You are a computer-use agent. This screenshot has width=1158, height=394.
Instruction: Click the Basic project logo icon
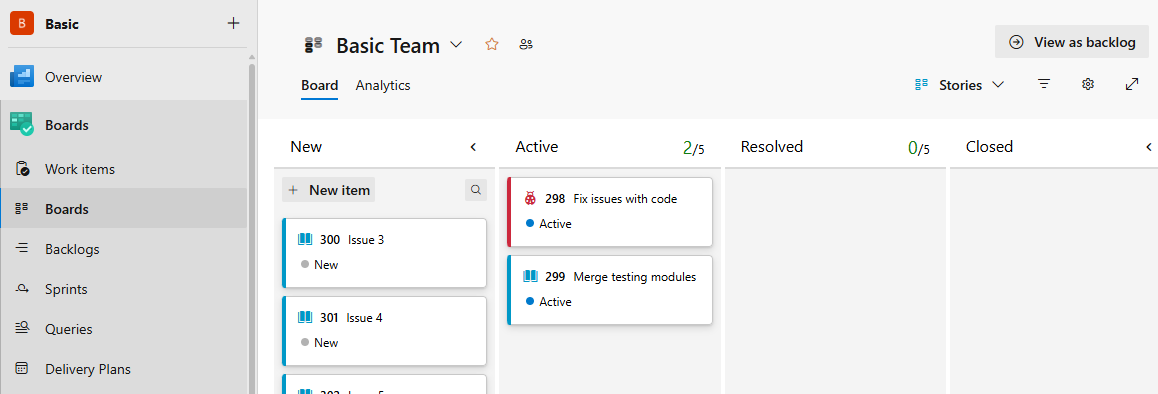[x=22, y=24]
